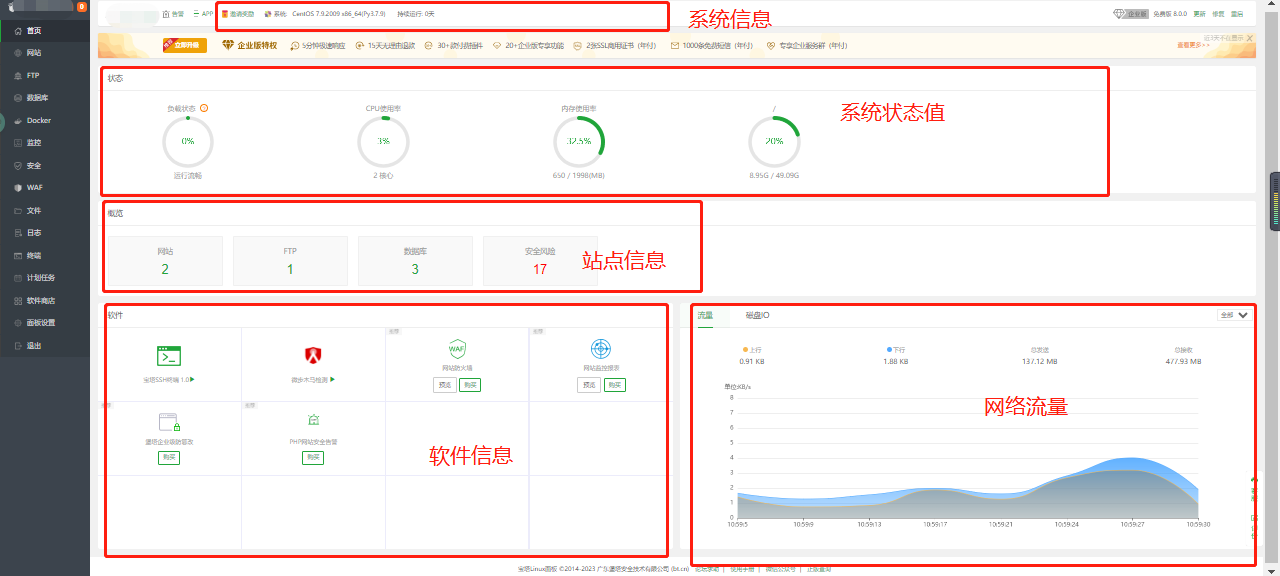
Task: Click the WAF icon in sidebar
Action: (x=18, y=188)
